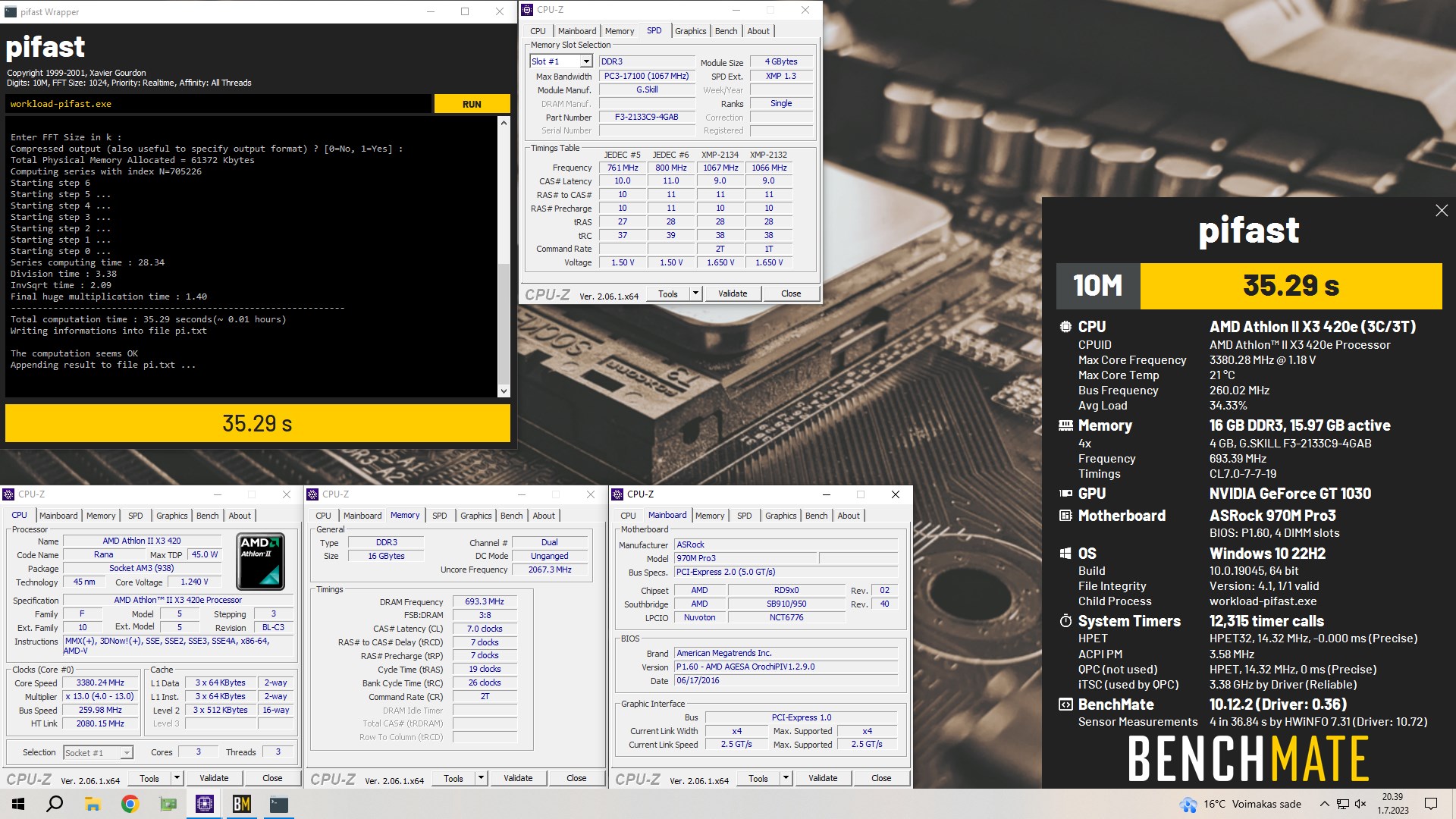Open weather widget showing 16°C
This screenshot has height=819, width=1456.
tap(1241, 804)
